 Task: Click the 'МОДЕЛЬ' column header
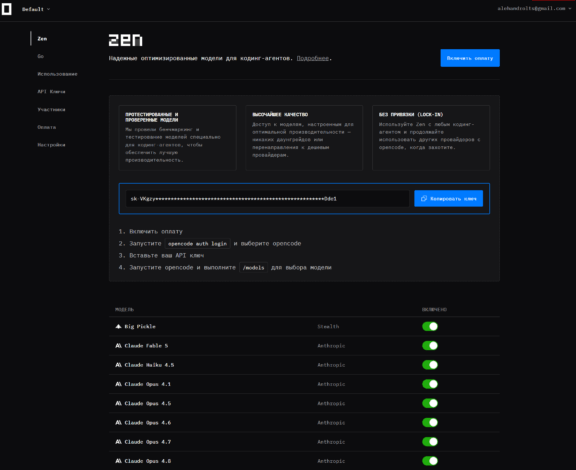(x=125, y=309)
